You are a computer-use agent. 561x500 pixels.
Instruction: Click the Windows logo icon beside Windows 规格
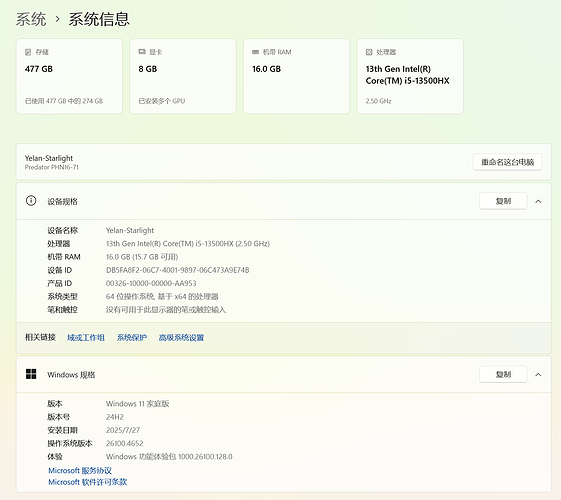(x=31, y=374)
